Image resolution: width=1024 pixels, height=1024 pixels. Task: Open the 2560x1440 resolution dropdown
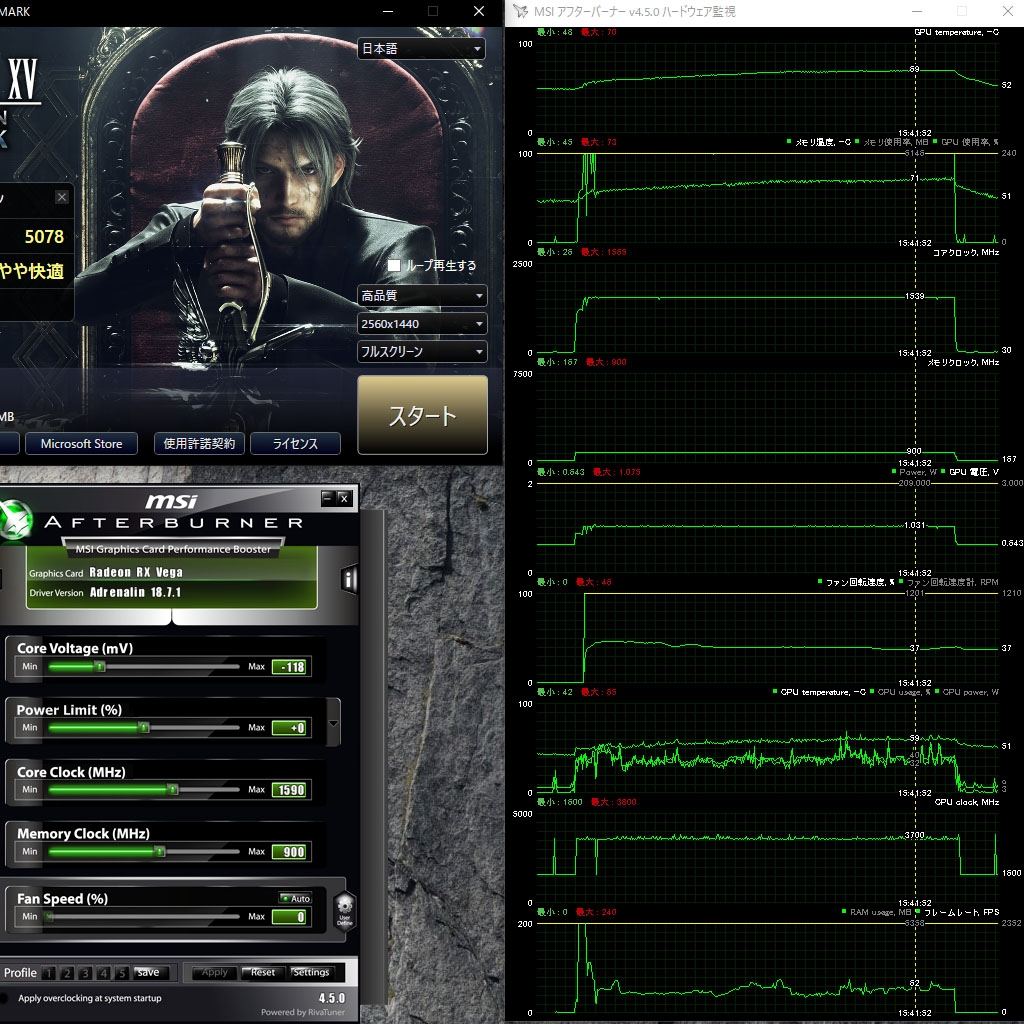(421, 323)
